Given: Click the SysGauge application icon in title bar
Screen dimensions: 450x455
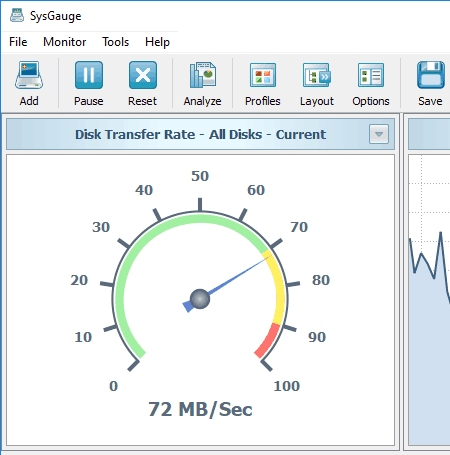Looking at the screenshot, I should (x=17, y=15).
